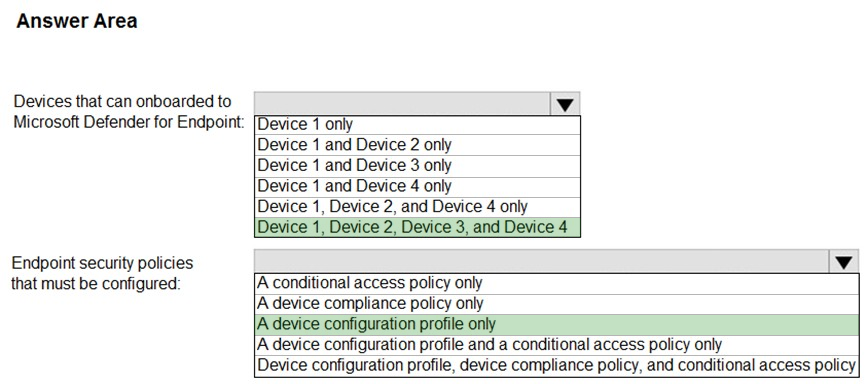Pick highlighted 'A device configuration profile only'
The image size is (867, 384).
click(x=557, y=324)
